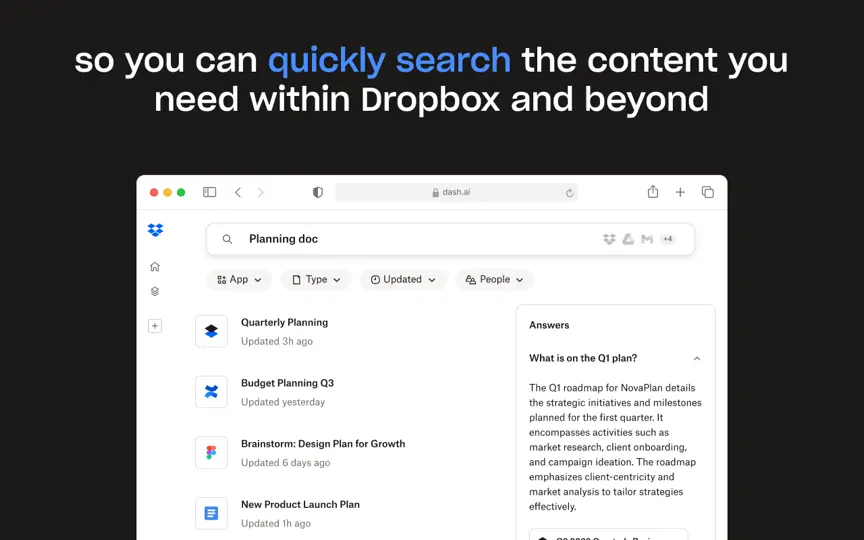Image resolution: width=864 pixels, height=540 pixels.
Task: Click the plus add icon in sidebar
Action: (155, 326)
